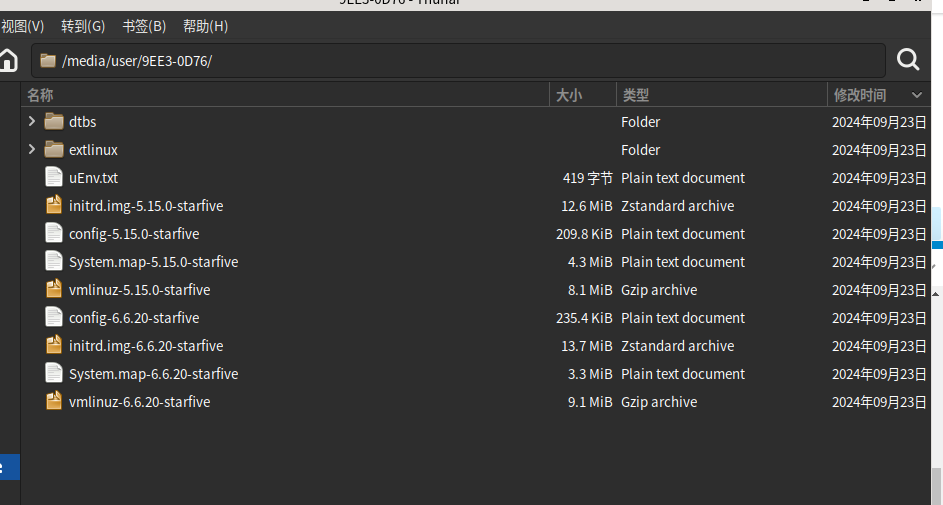Image resolution: width=943 pixels, height=505 pixels.
Task: Select the file named vmlinuz-6.6.20-starfive
Action: click(140, 402)
